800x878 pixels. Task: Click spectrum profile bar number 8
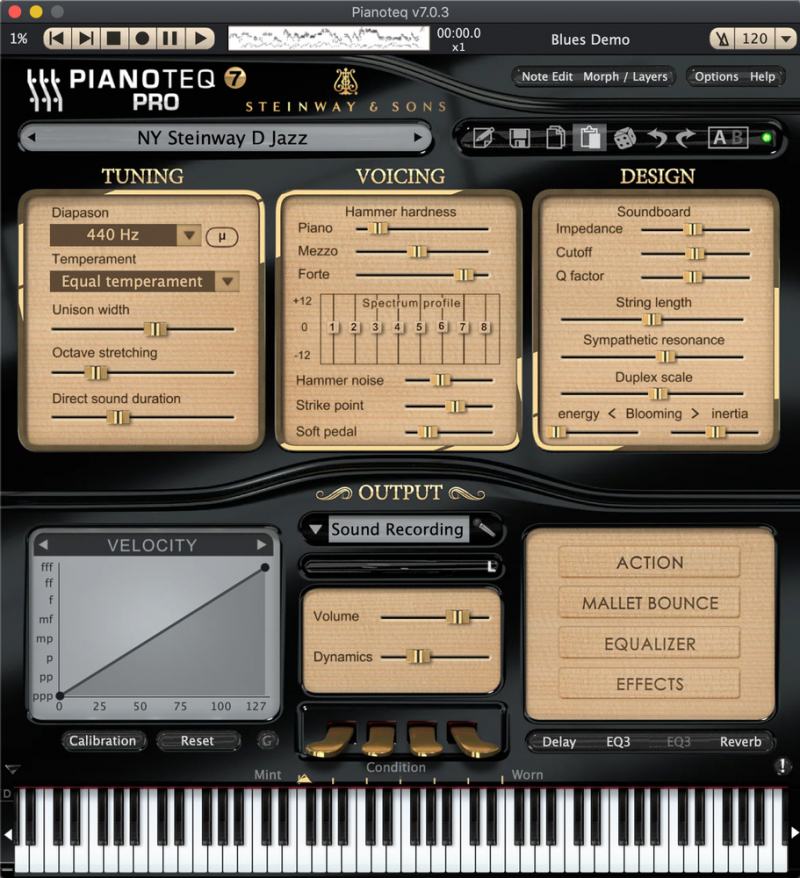tap(484, 327)
